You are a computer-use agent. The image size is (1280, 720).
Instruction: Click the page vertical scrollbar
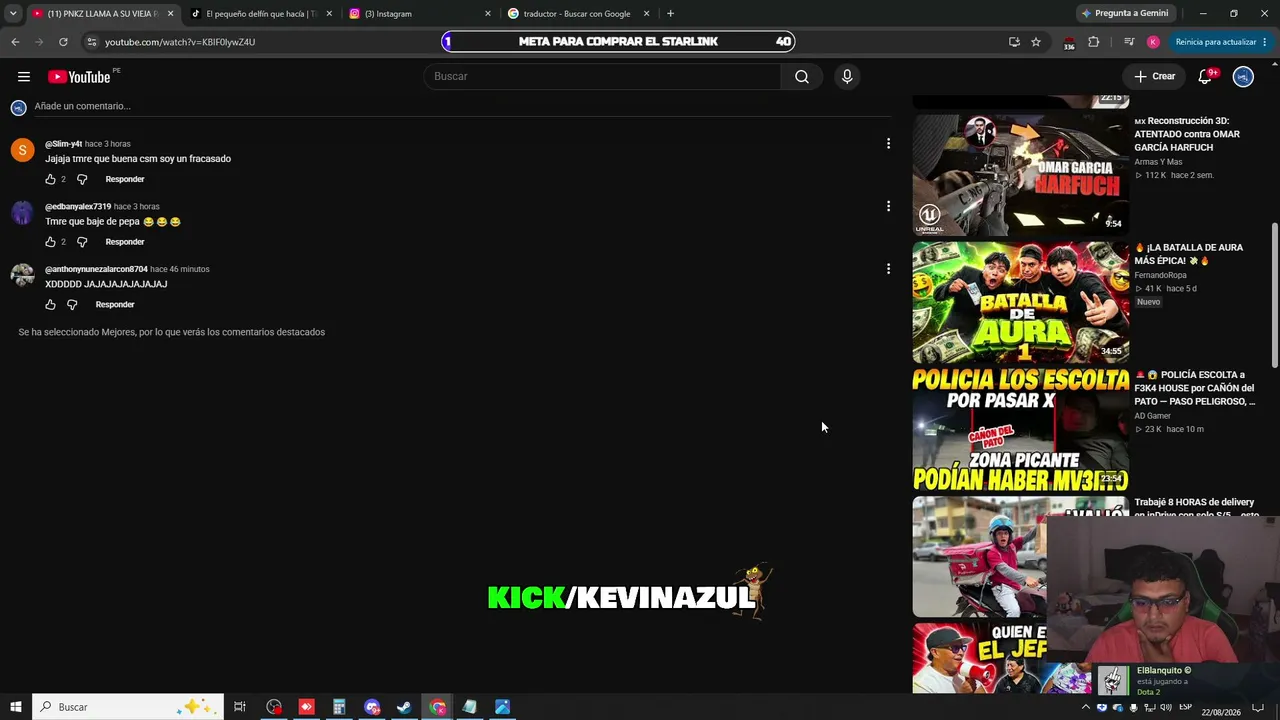click(1274, 295)
